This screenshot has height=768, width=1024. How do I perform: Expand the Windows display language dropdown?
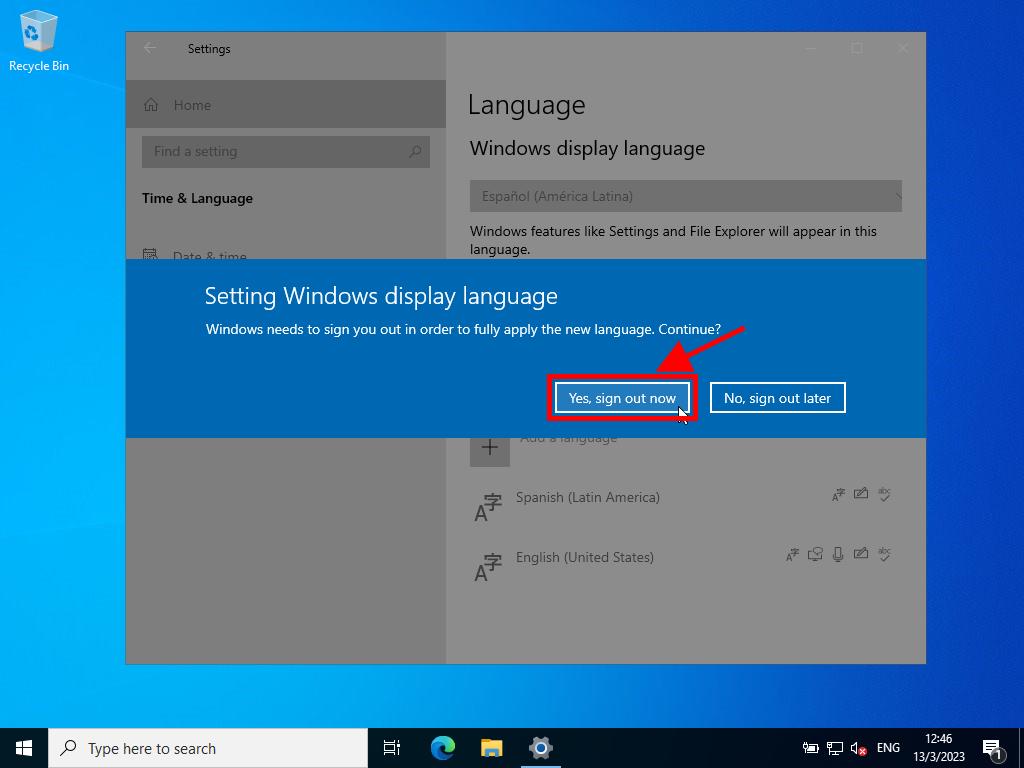pyautogui.click(x=685, y=196)
